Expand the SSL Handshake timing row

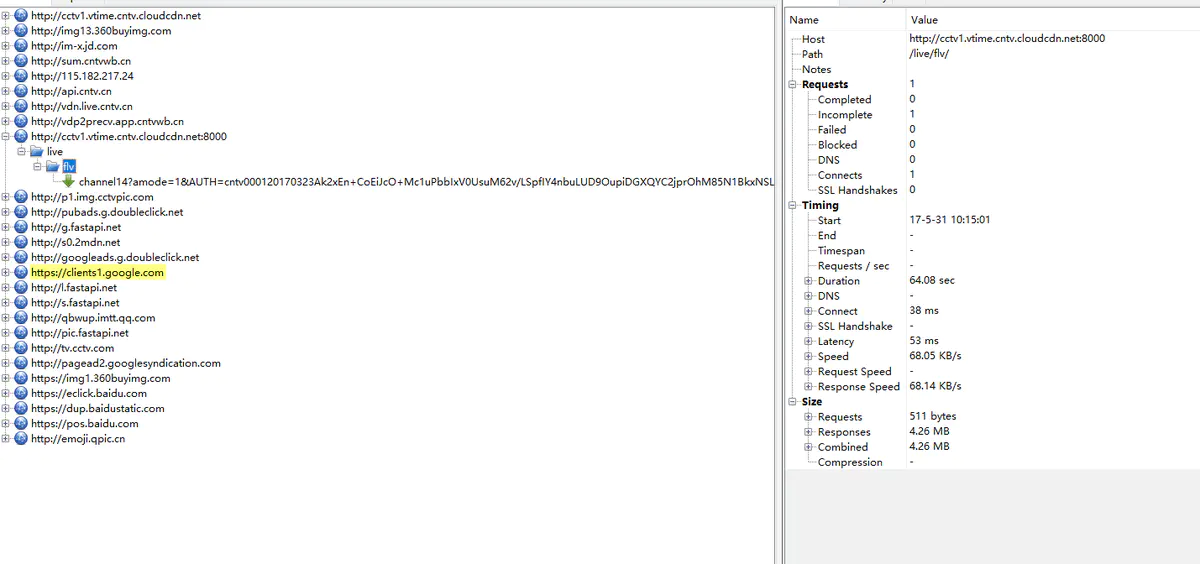[x=809, y=326]
